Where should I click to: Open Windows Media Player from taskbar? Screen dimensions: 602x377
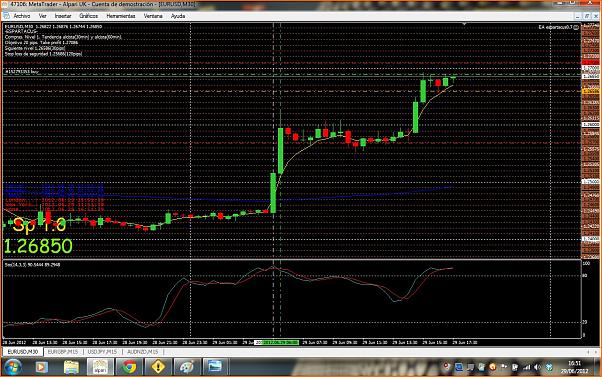[x=41, y=367]
